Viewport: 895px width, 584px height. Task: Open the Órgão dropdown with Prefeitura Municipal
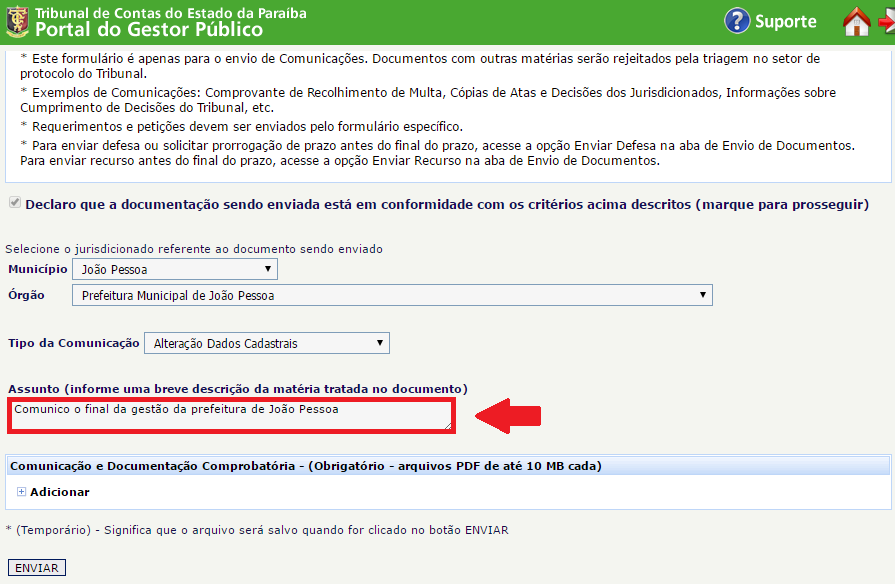pos(392,295)
